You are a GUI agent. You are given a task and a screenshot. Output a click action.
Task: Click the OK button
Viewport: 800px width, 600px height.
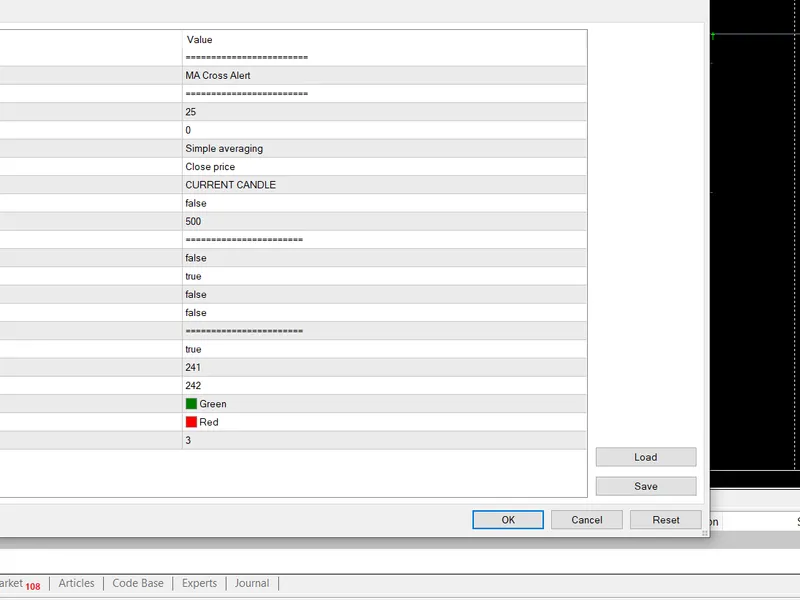(x=508, y=519)
